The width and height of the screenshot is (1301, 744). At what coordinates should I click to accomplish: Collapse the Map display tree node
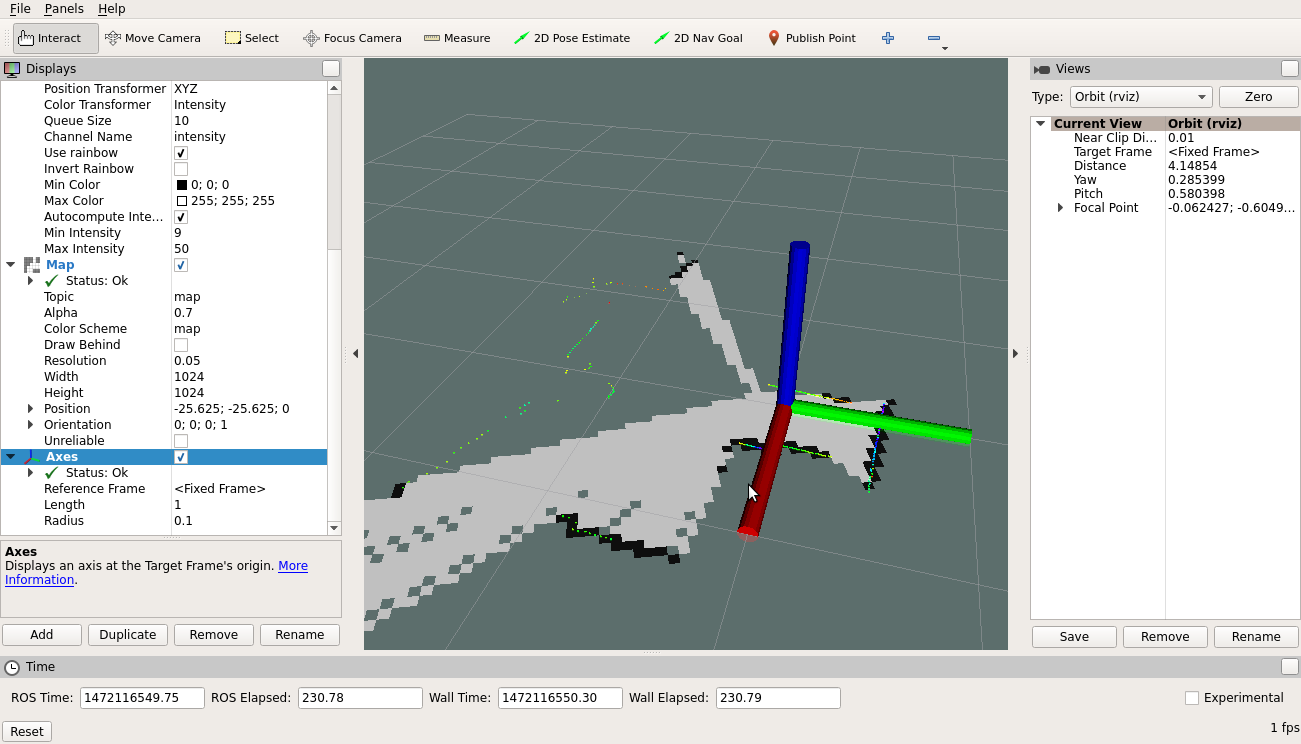pyautogui.click(x=11, y=265)
